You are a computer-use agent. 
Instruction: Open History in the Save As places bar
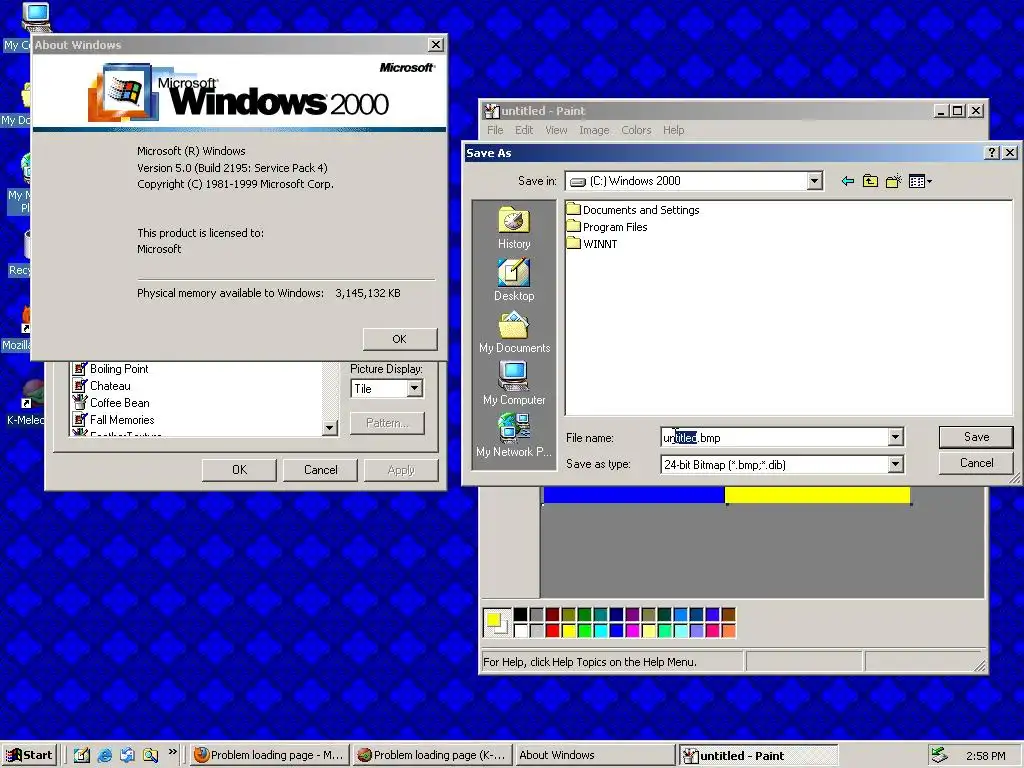tap(514, 228)
